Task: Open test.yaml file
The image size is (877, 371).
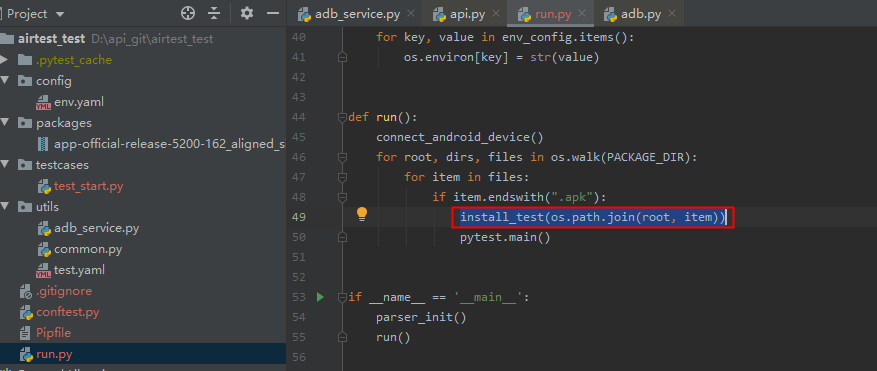Action: [79, 270]
